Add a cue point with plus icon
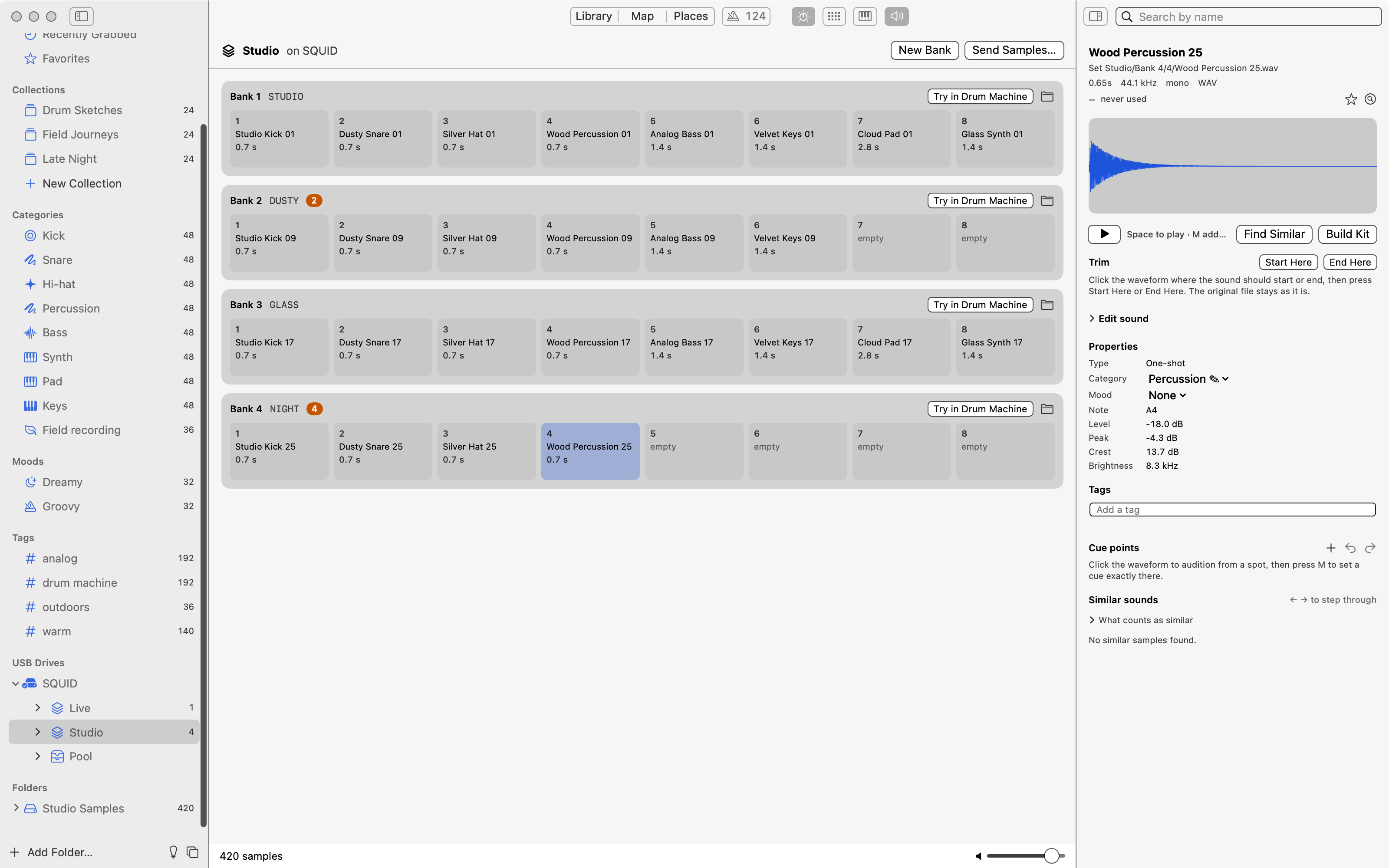Viewport: 1389px width, 868px height. click(1330, 548)
